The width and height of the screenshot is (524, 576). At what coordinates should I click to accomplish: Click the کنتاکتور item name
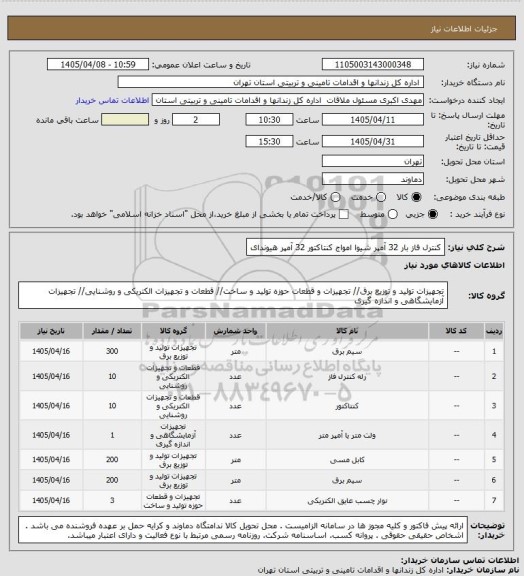(347, 406)
